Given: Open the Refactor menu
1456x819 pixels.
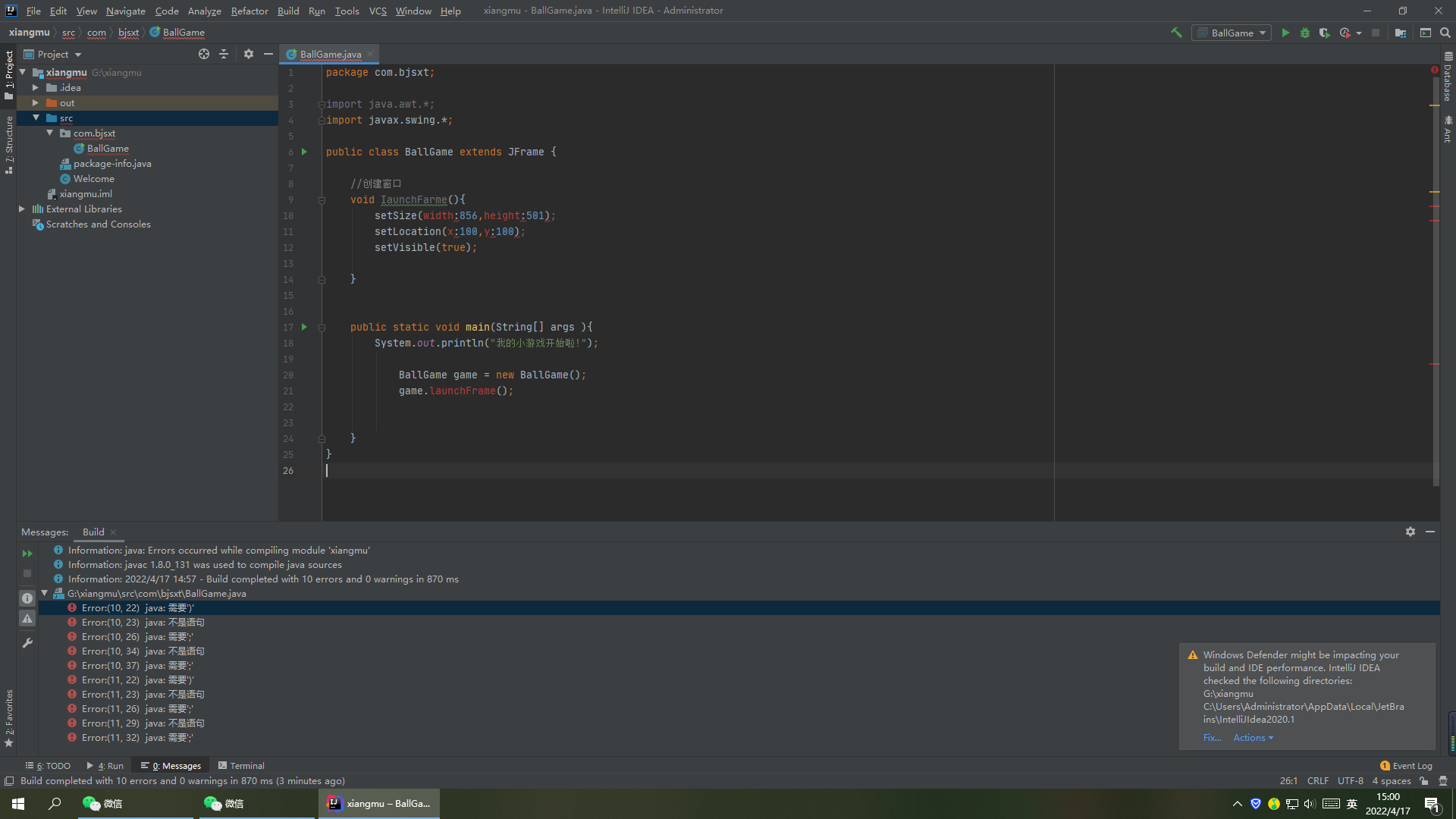Looking at the screenshot, I should coord(249,11).
